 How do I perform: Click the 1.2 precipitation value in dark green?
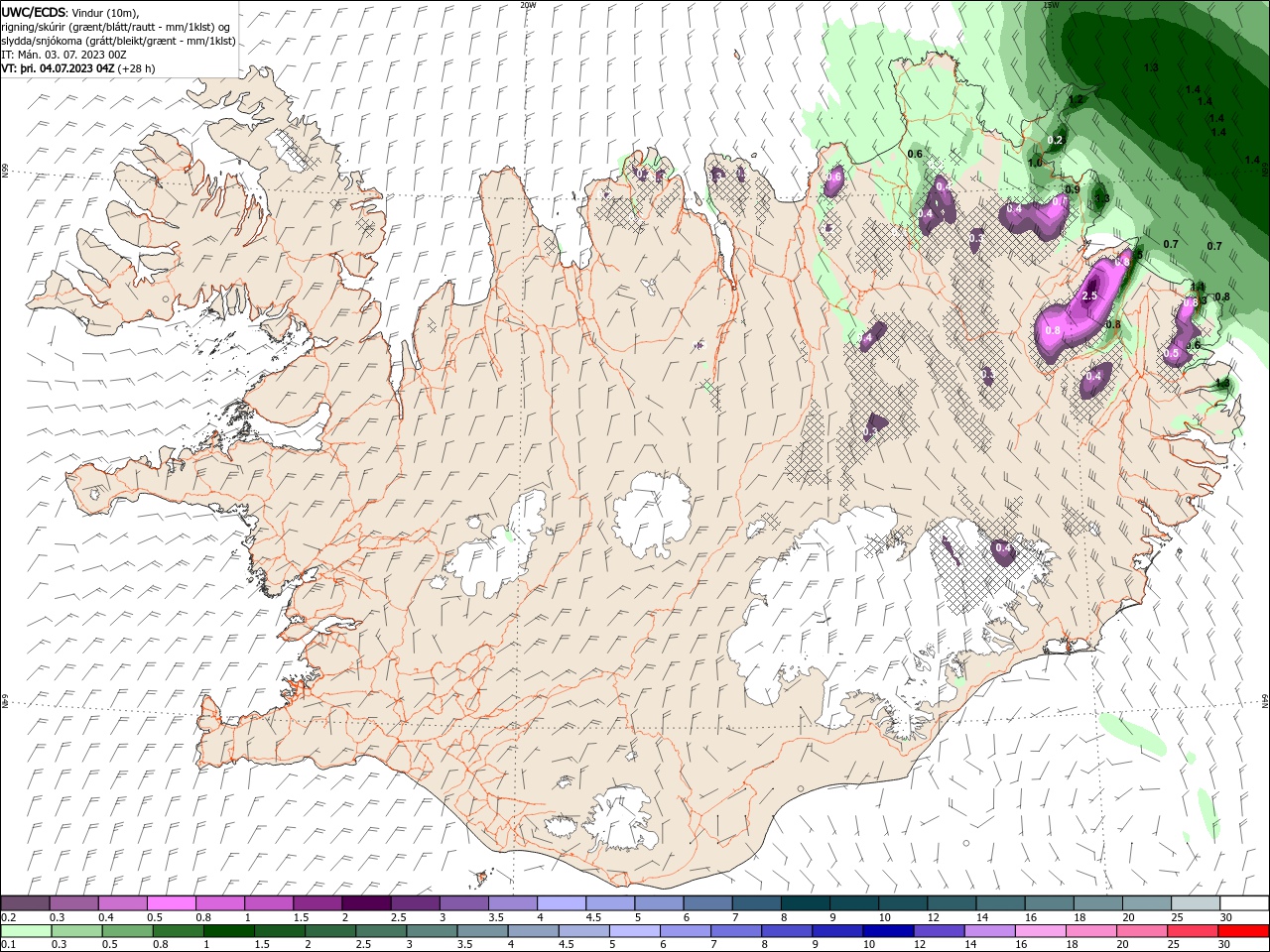click(x=1076, y=99)
